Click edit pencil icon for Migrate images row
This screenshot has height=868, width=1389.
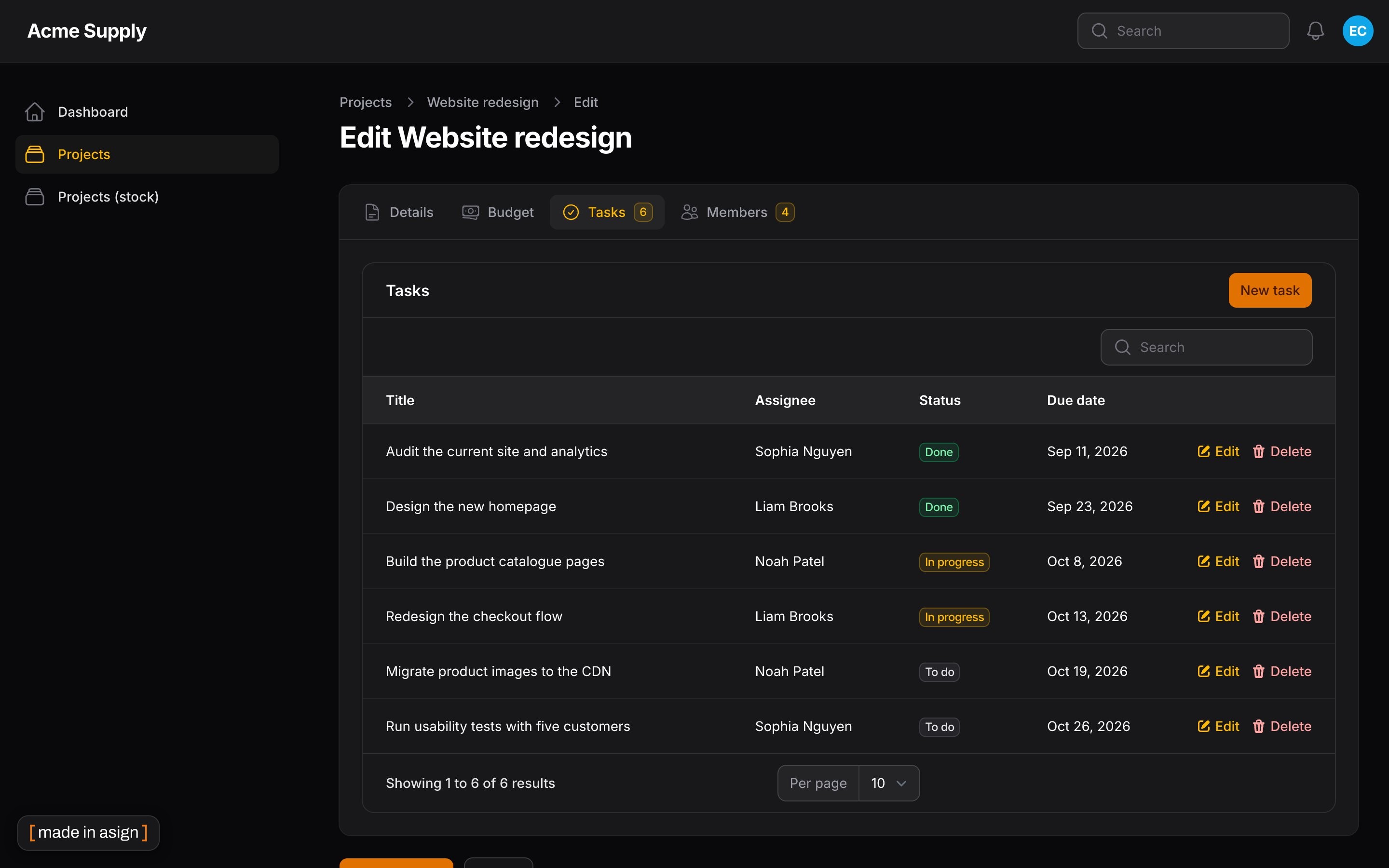[x=1203, y=671]
